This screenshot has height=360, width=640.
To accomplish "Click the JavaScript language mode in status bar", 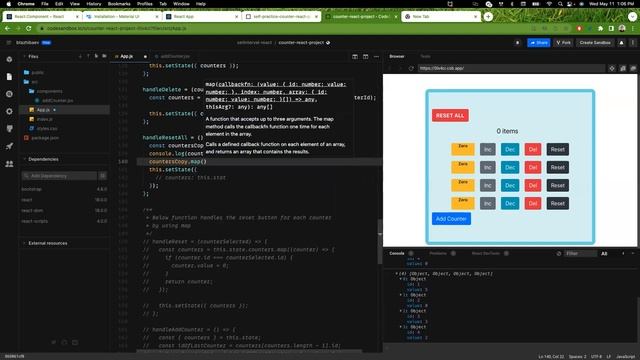I will pyautogui.click(x=625, y=357).
